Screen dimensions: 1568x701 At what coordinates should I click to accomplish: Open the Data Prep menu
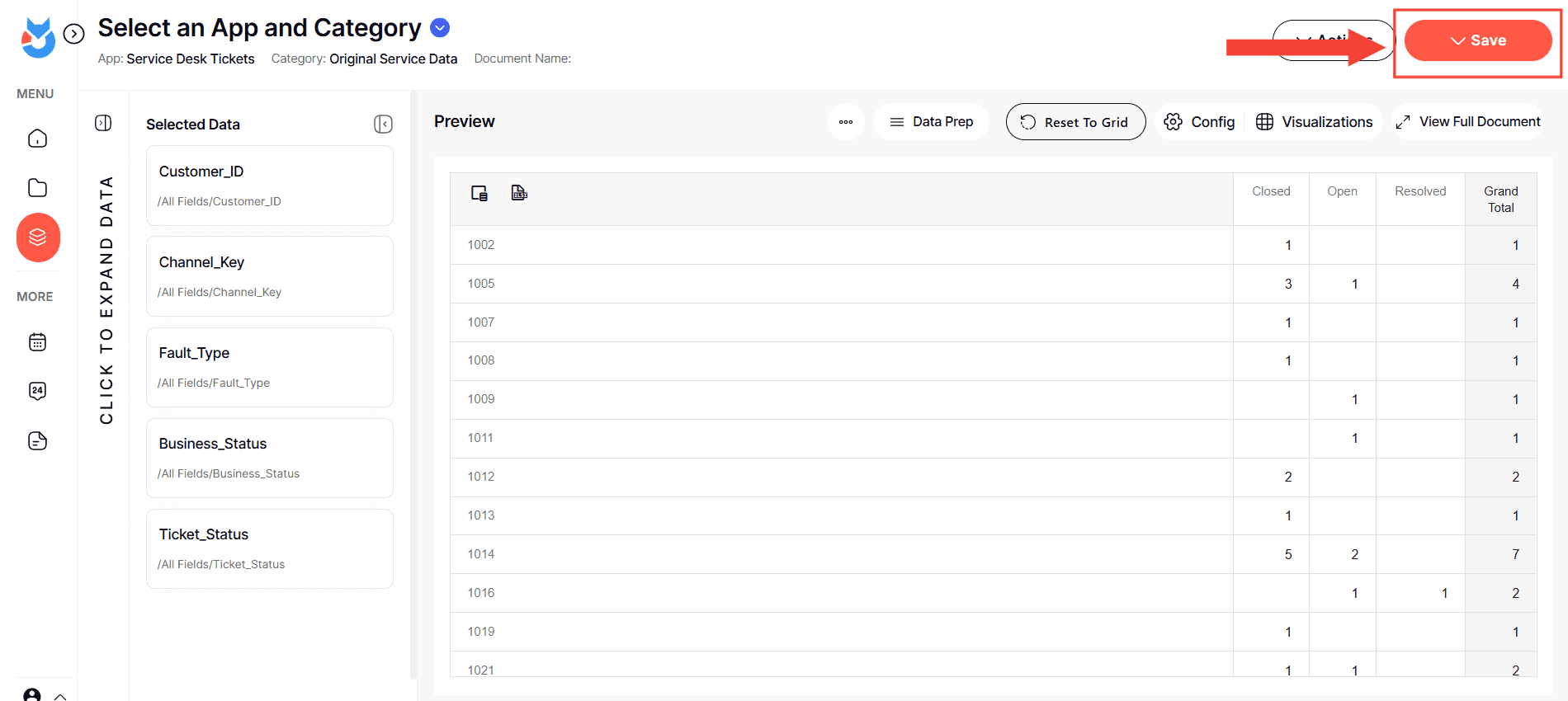pyautogui.click(x=931, y=122)
